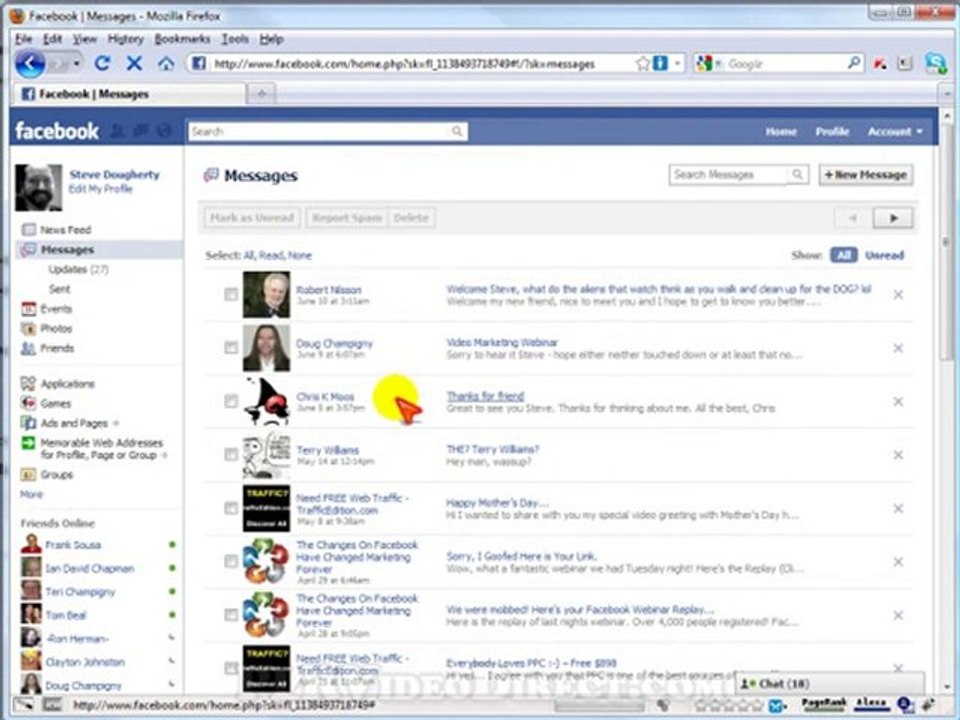The height and width of the screenshot is (720, 960).
Task: Click the Games sidebar icon
Action: [28, 403]
